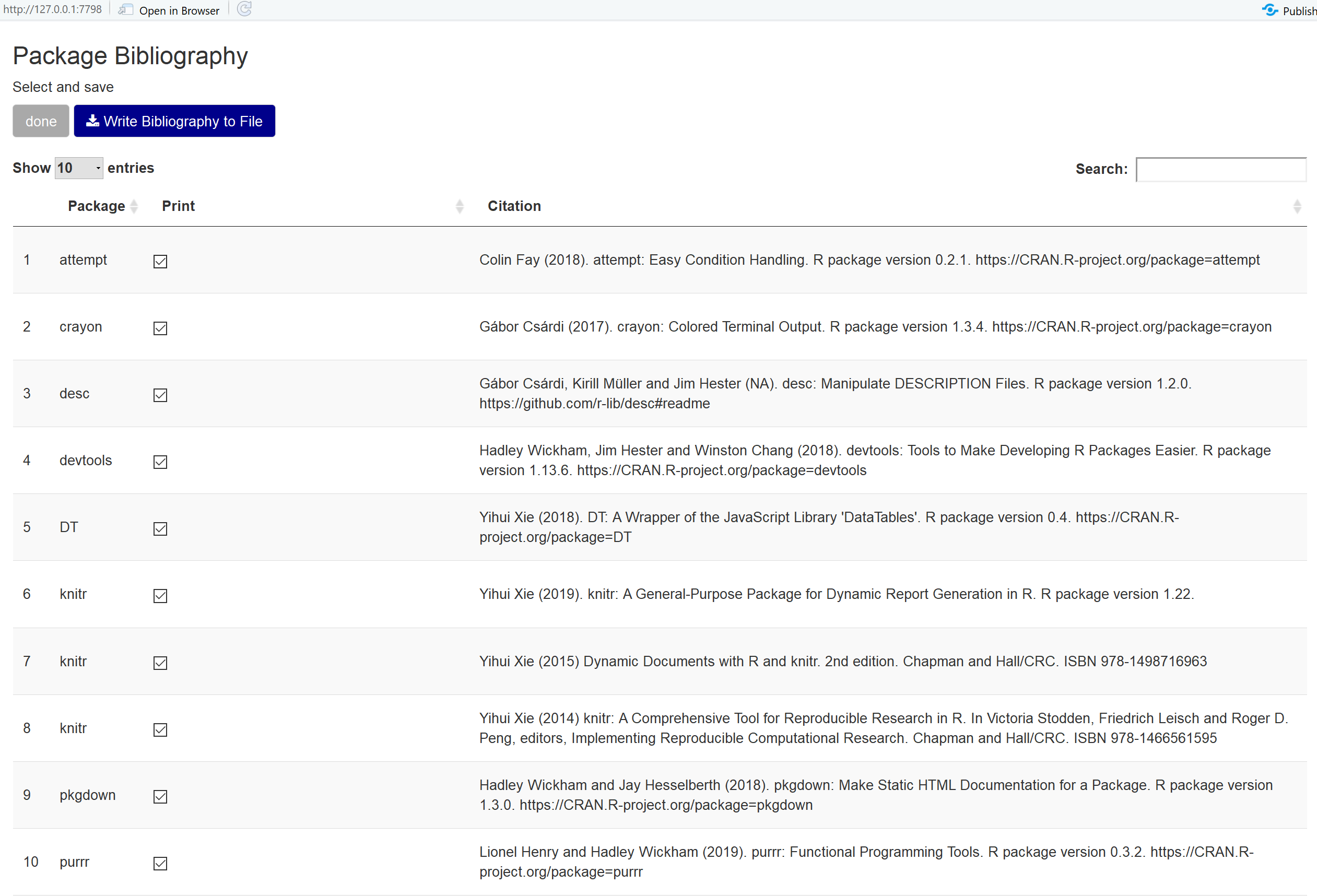Viewport: 1317px width, 896px height.
Task: Click the Colin Fay attempt citation text
Action: (869, 260)
